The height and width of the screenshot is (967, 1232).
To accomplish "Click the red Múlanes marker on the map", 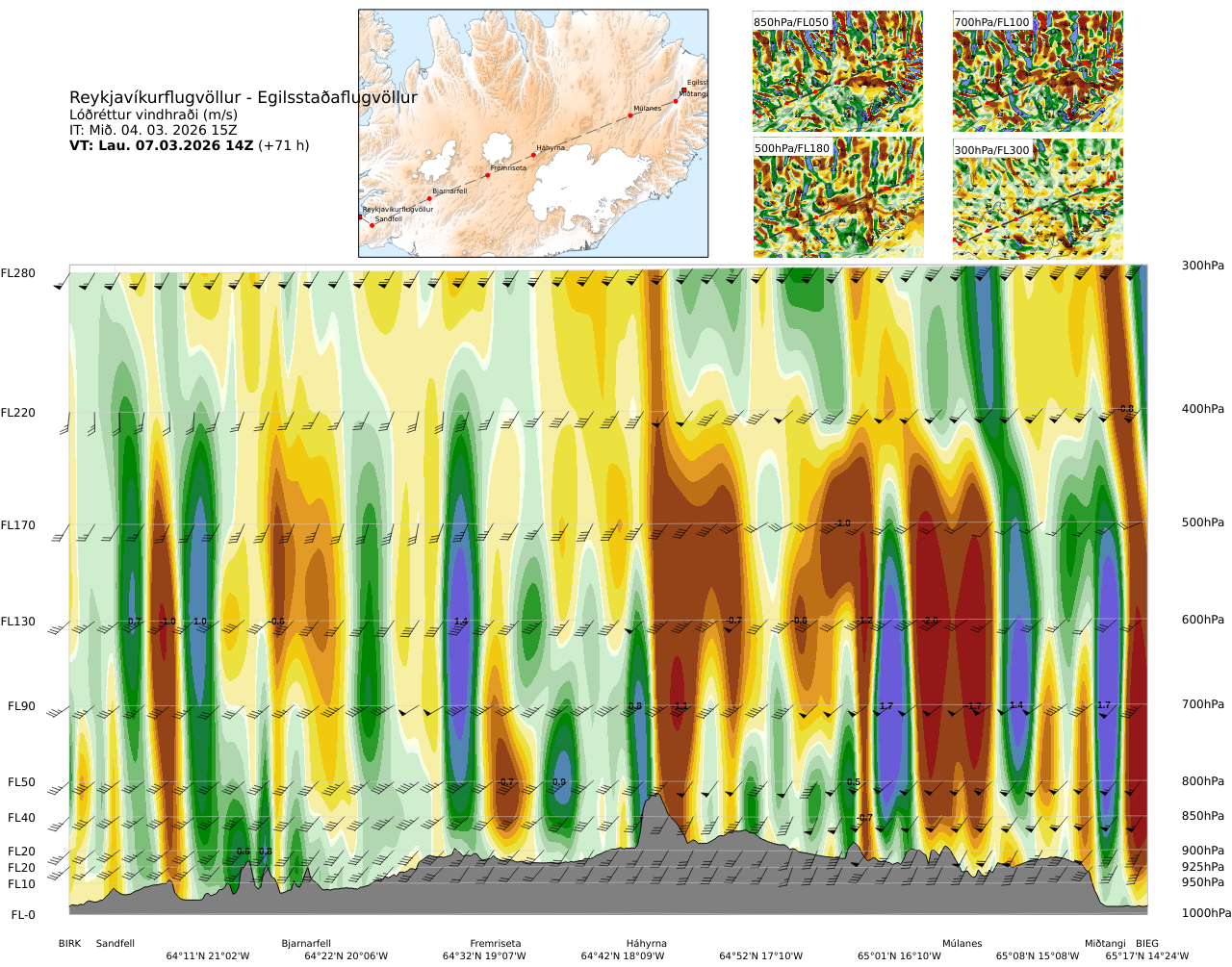I will [630, 115].
